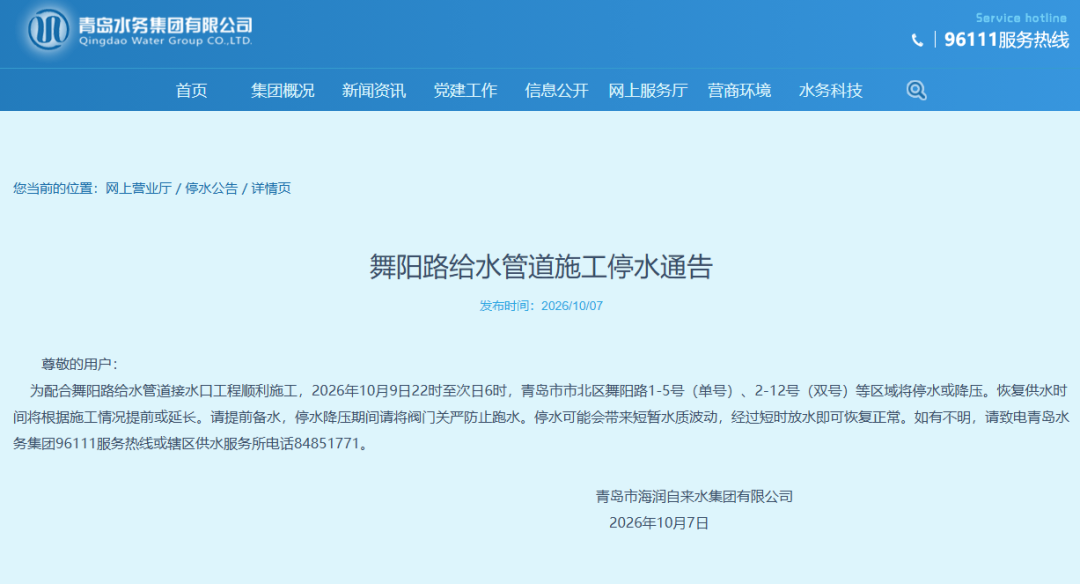This screenshot has width=1080, height=584.
Task: Open the search magnifier icon
Action: click(916, 90)
